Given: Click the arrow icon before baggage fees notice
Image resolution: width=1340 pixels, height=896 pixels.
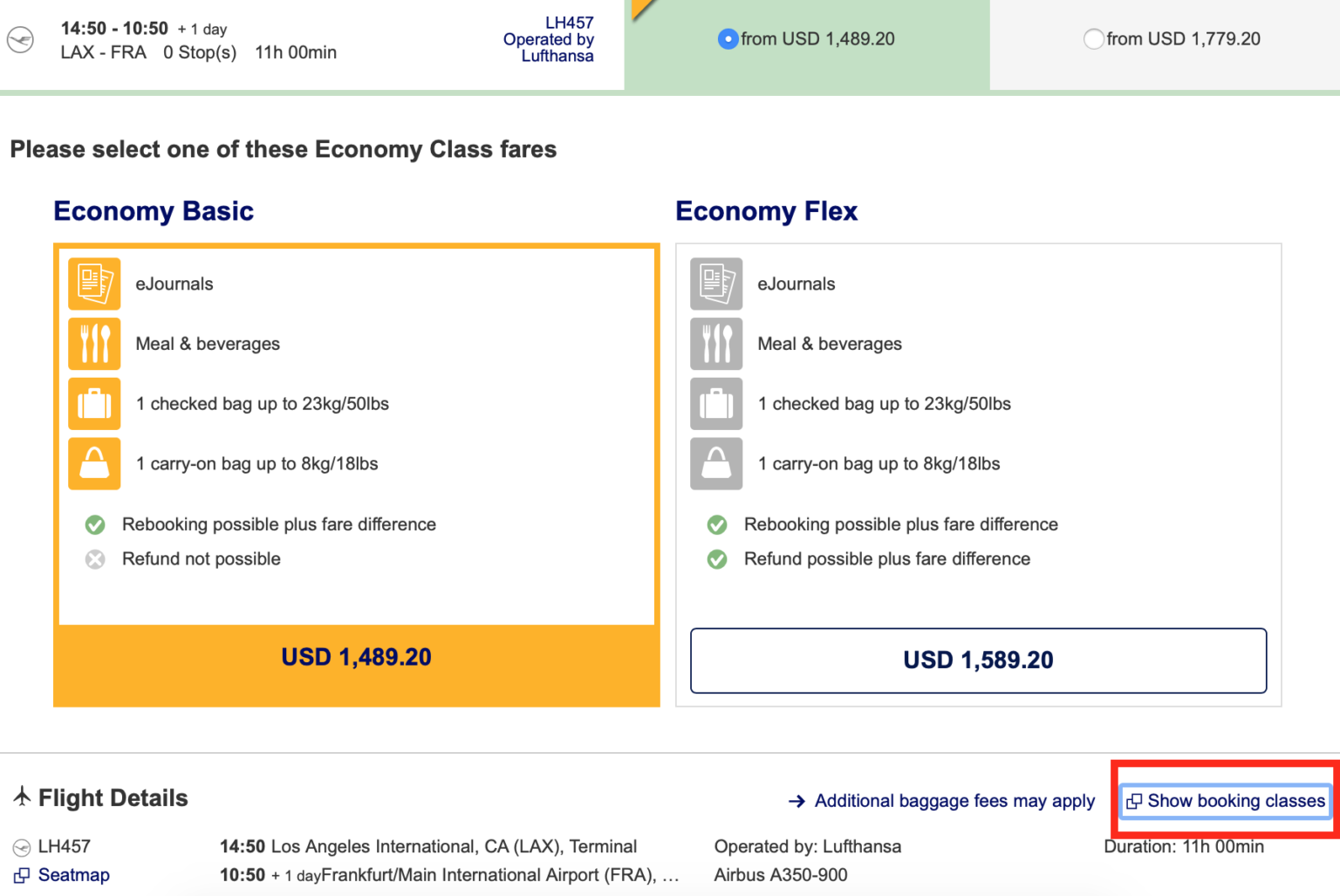Looking at the screenshot, I should click(796, 800).
